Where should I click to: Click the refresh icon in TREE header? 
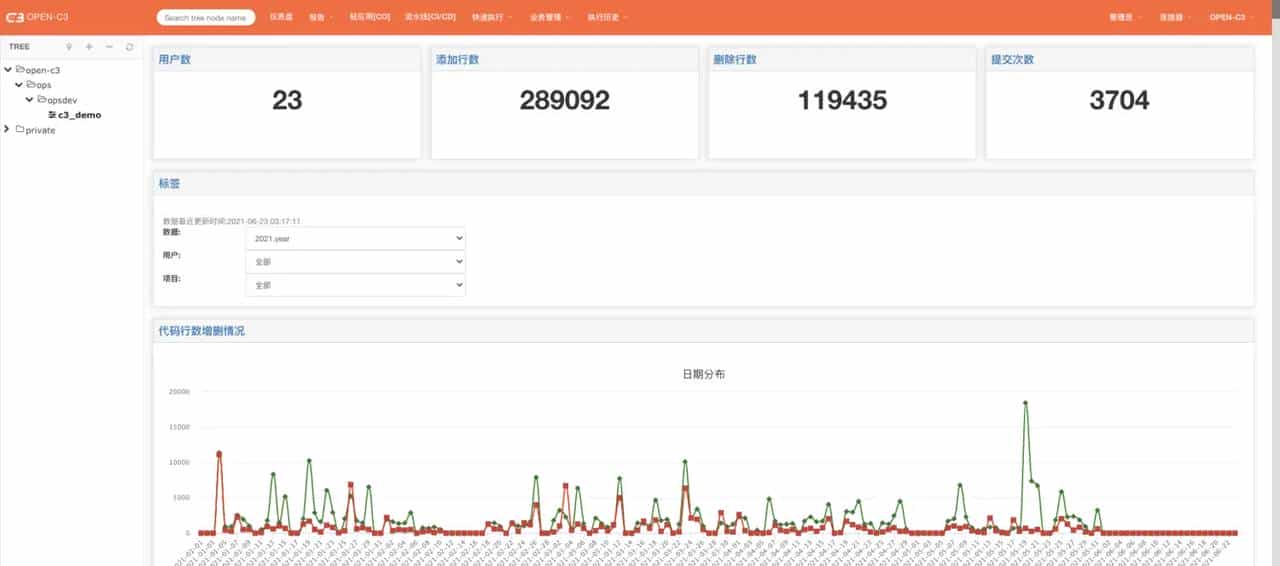129,47
